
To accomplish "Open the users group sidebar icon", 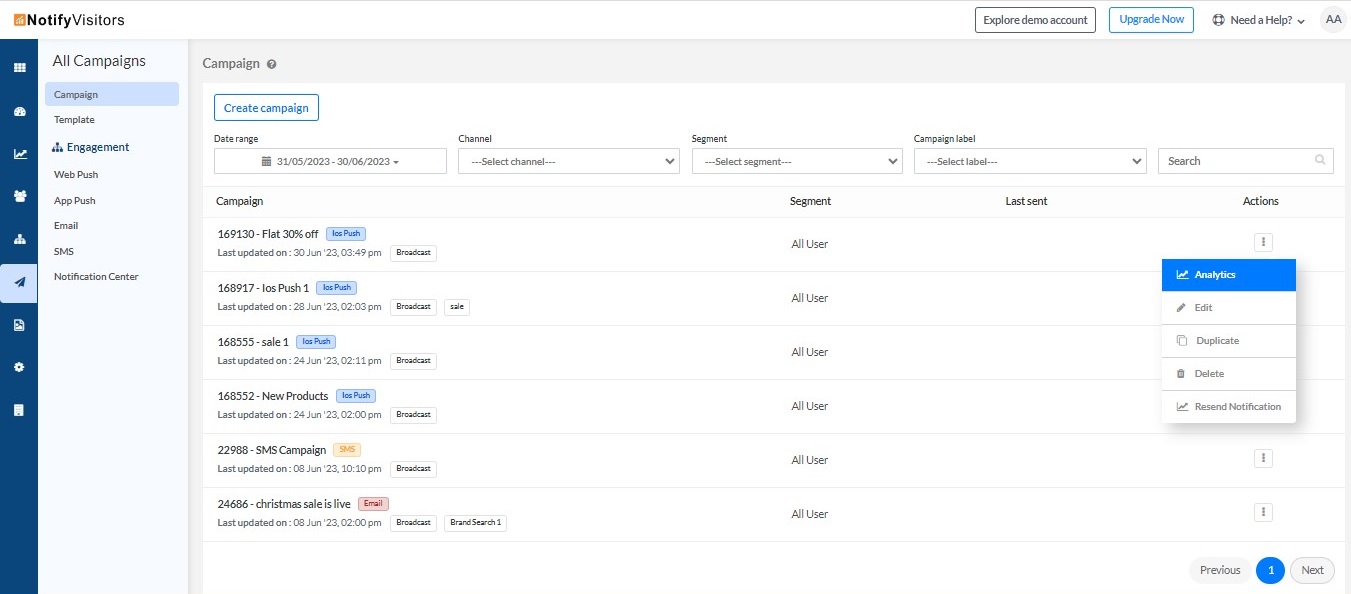I will (x=19, y=196).
